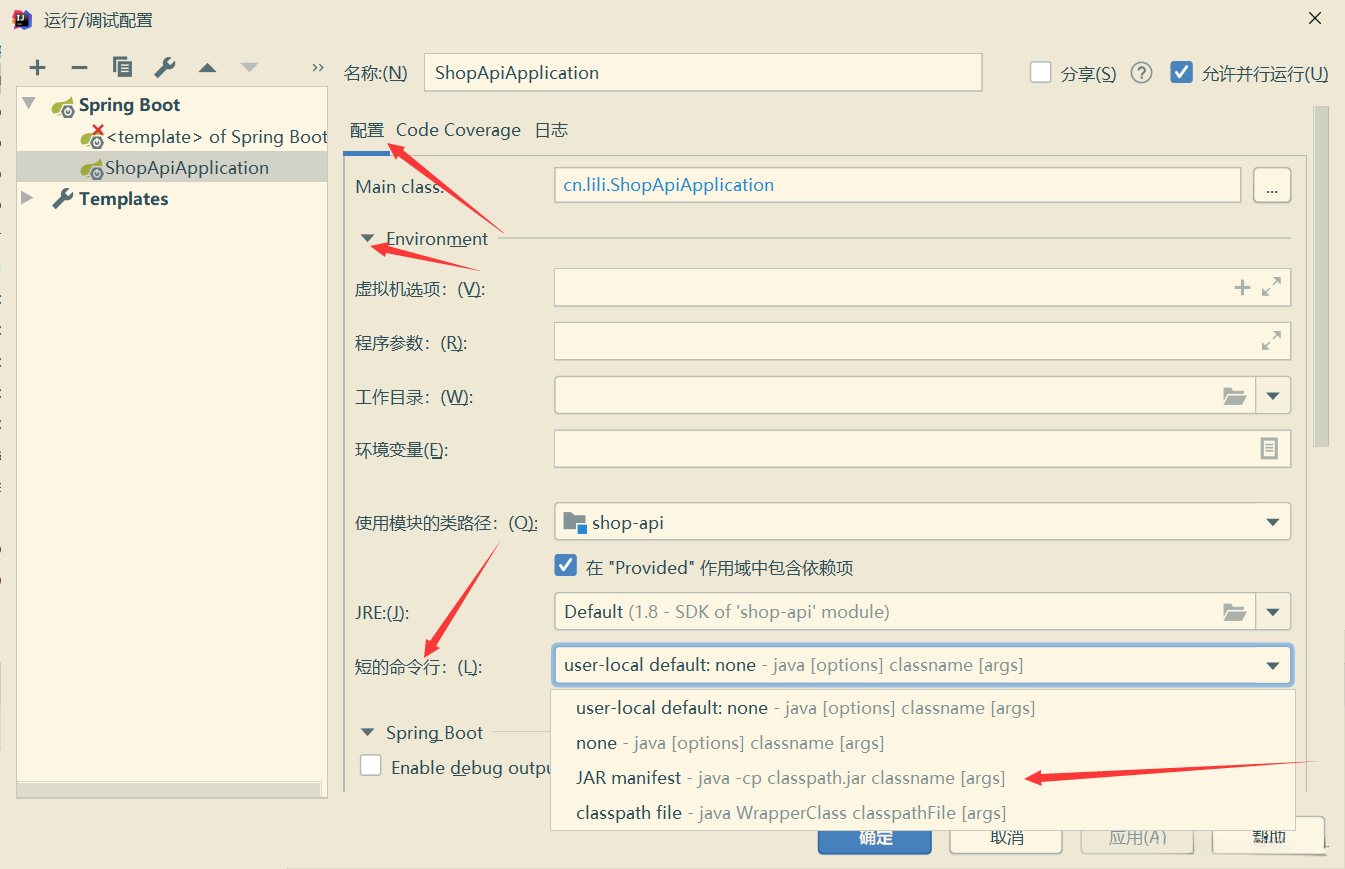Switch to the 配置 tab
The width and height of the screenshot is (1345, 869).
coord(367,130)
